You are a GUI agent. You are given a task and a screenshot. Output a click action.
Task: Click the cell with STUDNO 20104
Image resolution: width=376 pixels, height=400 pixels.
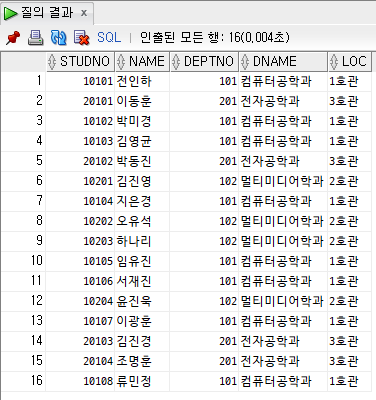pyautogui.click(x=80, y=361)
